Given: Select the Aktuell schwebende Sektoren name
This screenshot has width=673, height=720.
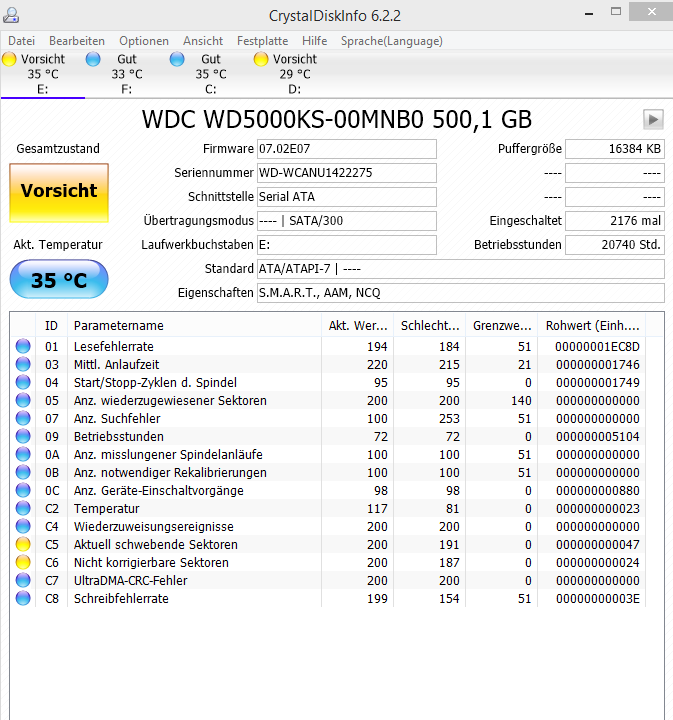Looking at the screenshot, I should [156, 545].
